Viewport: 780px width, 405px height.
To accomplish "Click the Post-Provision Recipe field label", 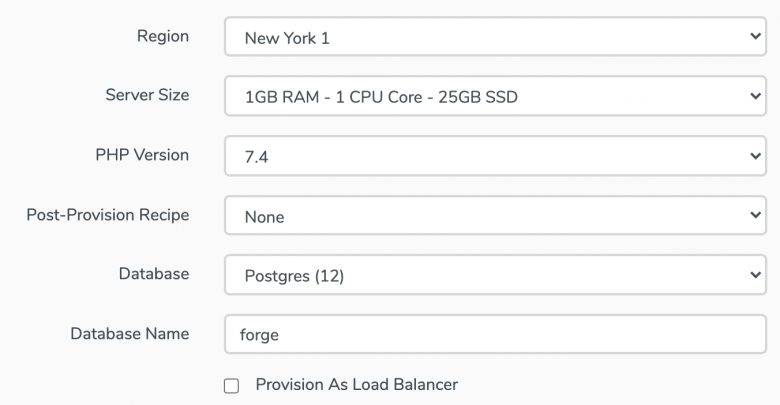I will click(x=108, y=214).
